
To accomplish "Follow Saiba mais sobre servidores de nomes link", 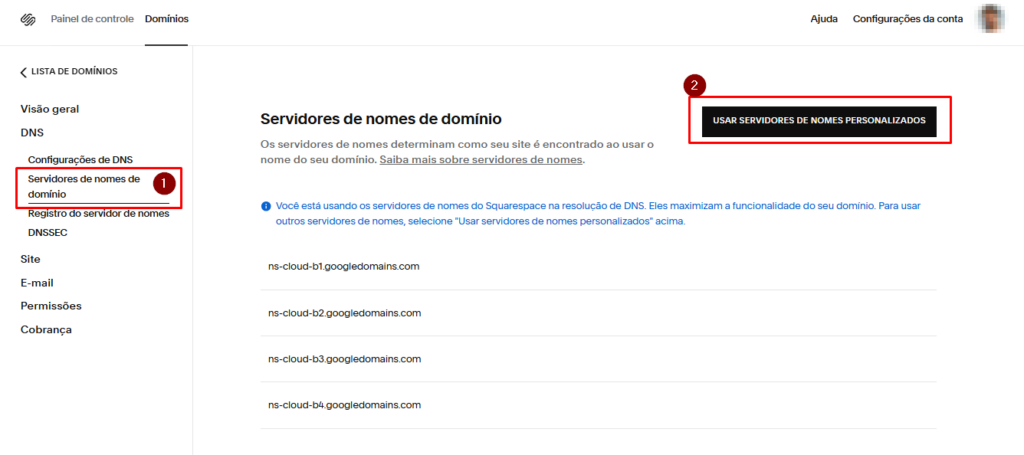I will click(481, 160).
